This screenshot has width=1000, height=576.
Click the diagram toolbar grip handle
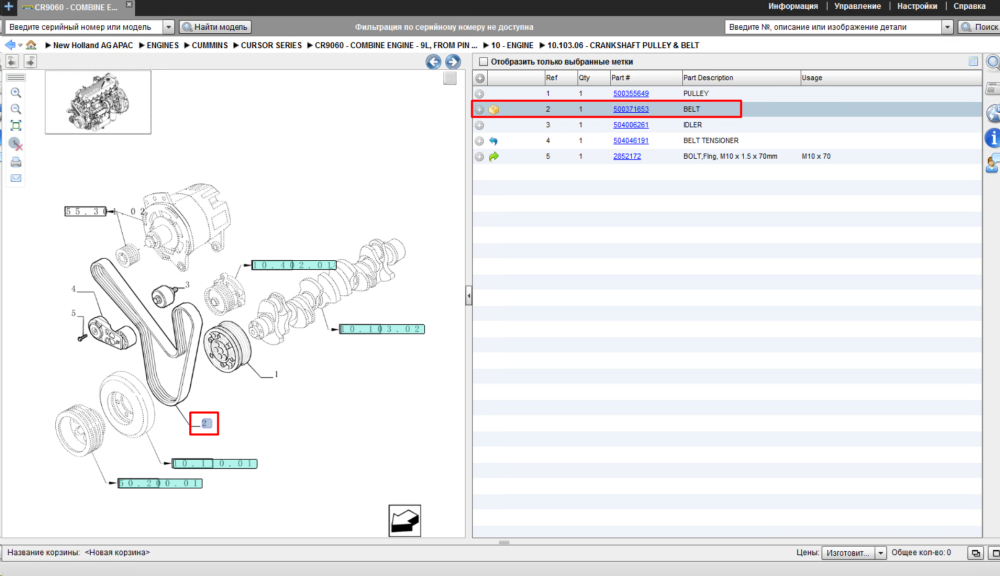[16, 78]
